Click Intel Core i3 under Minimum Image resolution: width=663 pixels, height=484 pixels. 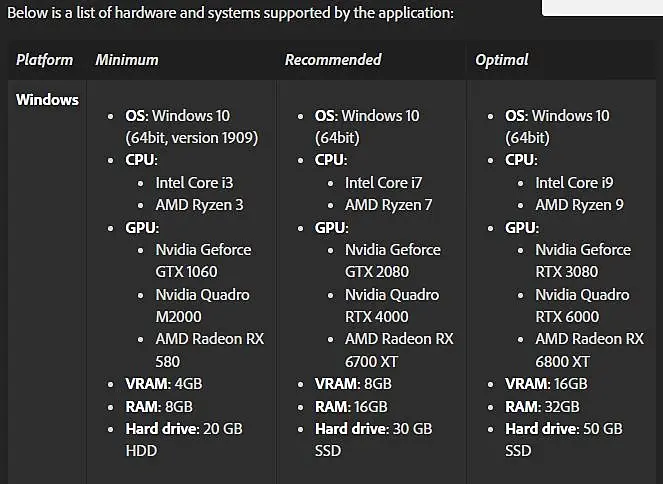(x=194, y=183)
